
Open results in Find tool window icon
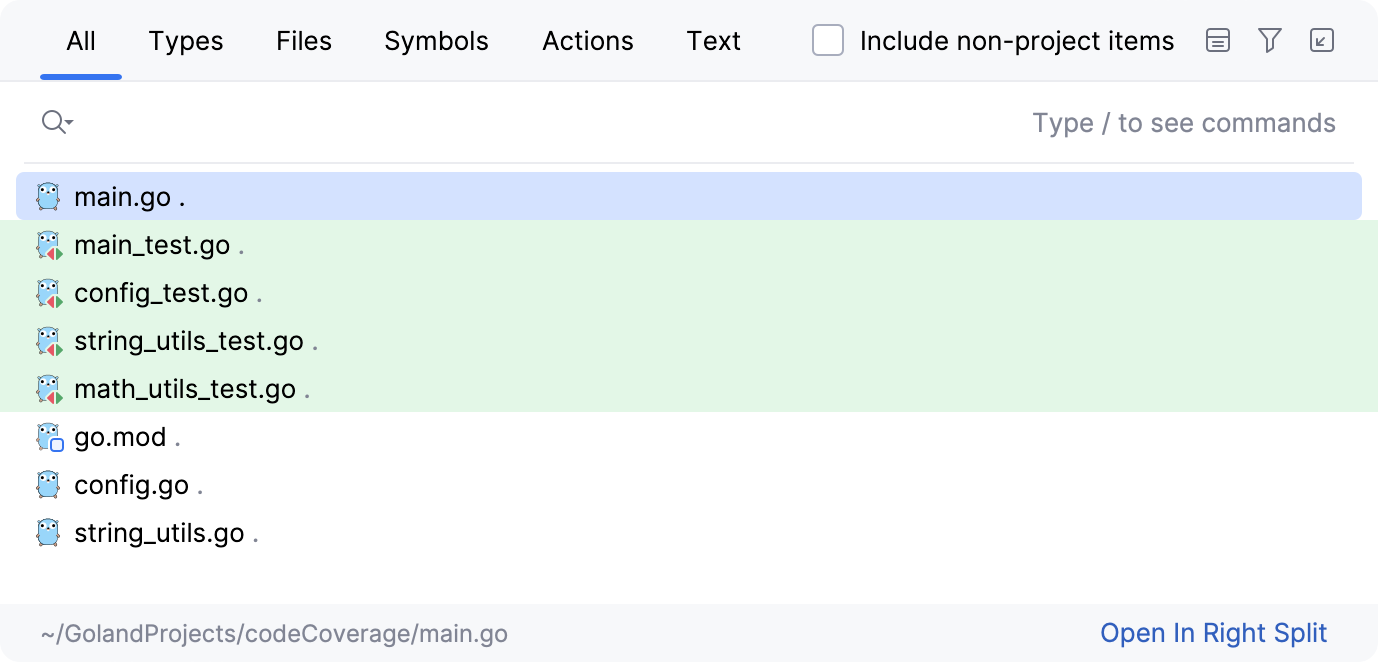[1322, 41]
